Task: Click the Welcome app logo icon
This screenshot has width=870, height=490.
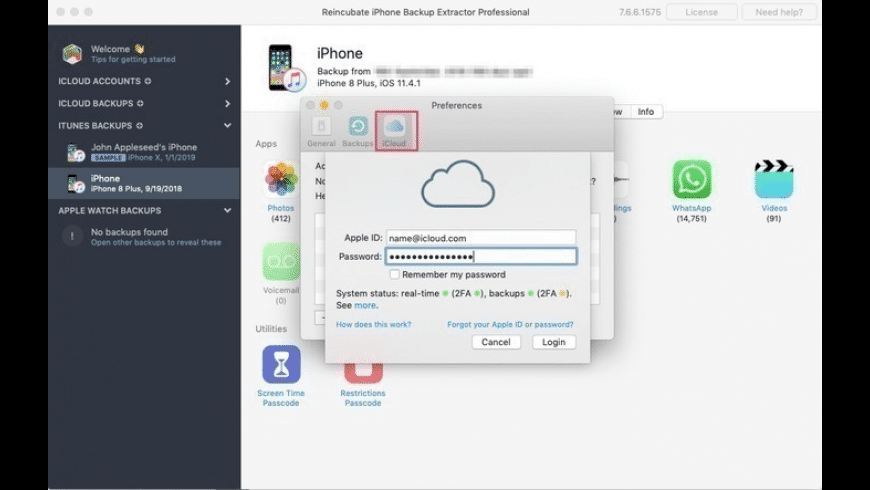Action: pos(72,53)
